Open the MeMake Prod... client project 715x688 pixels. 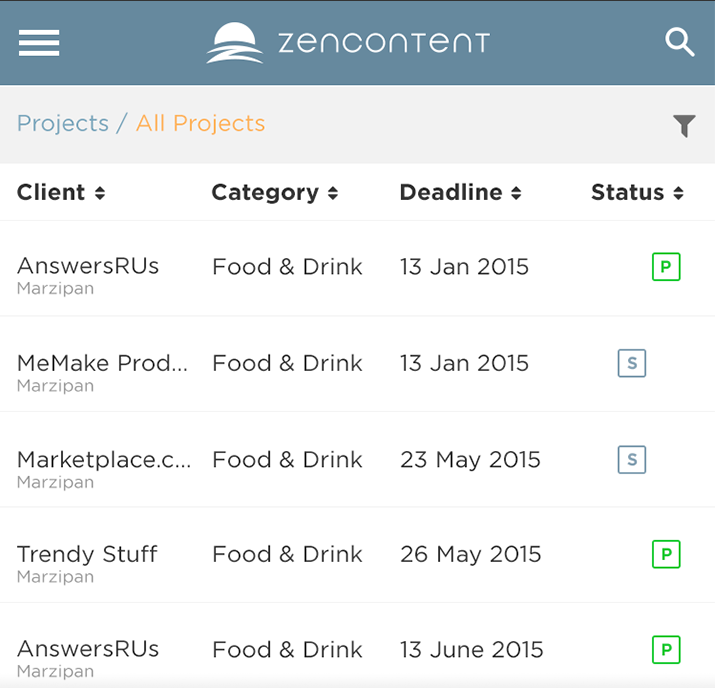pyautogui.click(x=102, y=364)
